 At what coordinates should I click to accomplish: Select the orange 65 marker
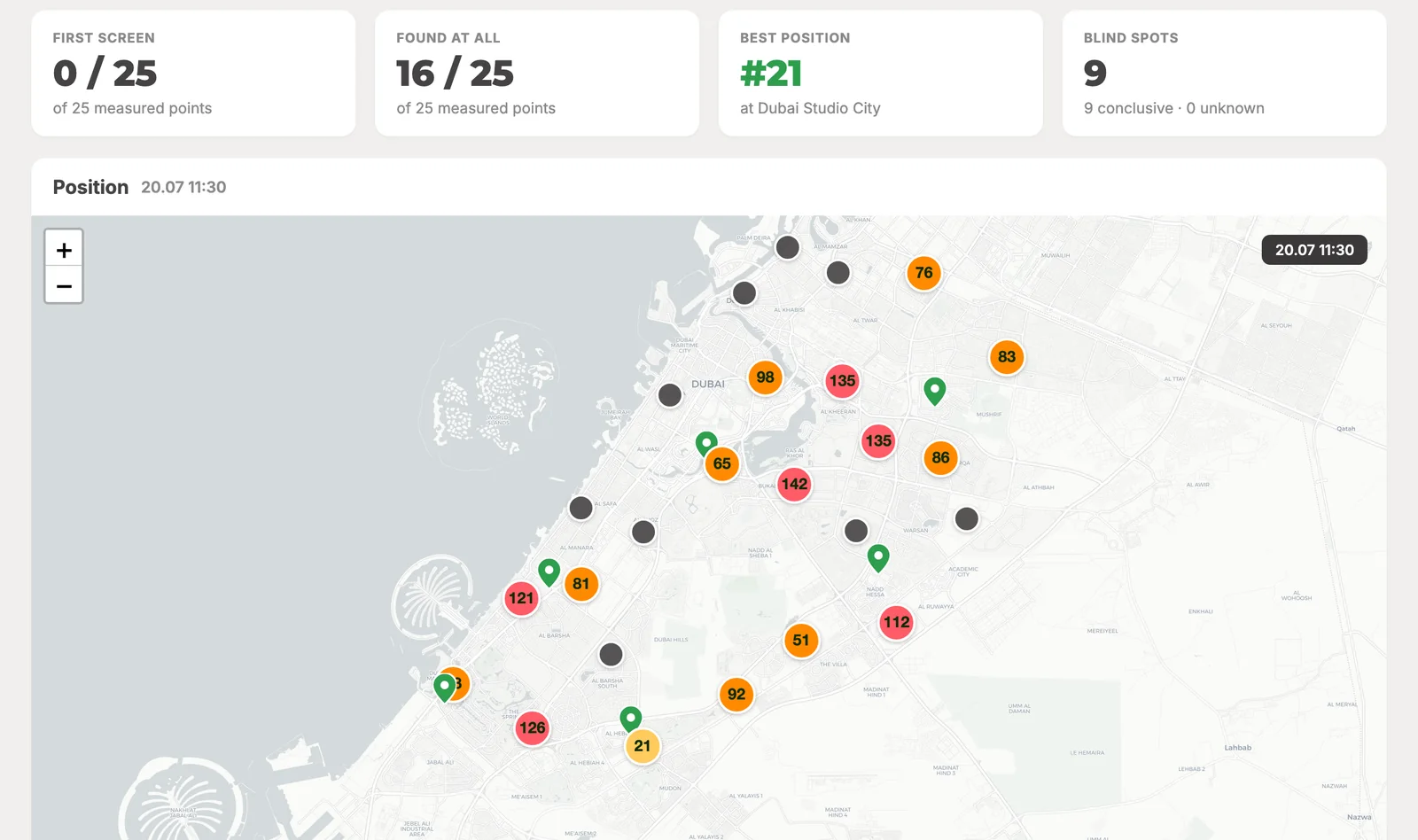[x=722, y=463]
